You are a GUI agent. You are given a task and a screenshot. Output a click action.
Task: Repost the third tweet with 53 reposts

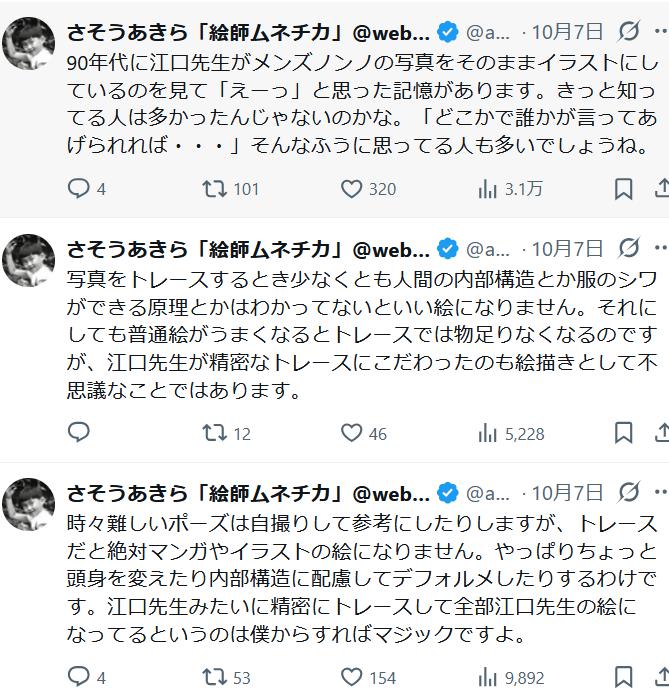point(214,677)
